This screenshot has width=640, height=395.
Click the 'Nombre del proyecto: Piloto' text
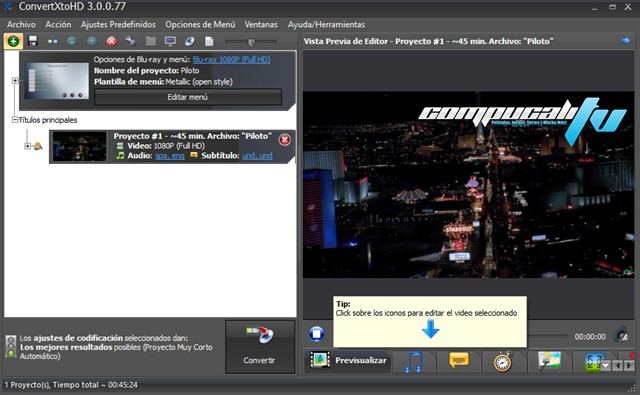[147, 71]
